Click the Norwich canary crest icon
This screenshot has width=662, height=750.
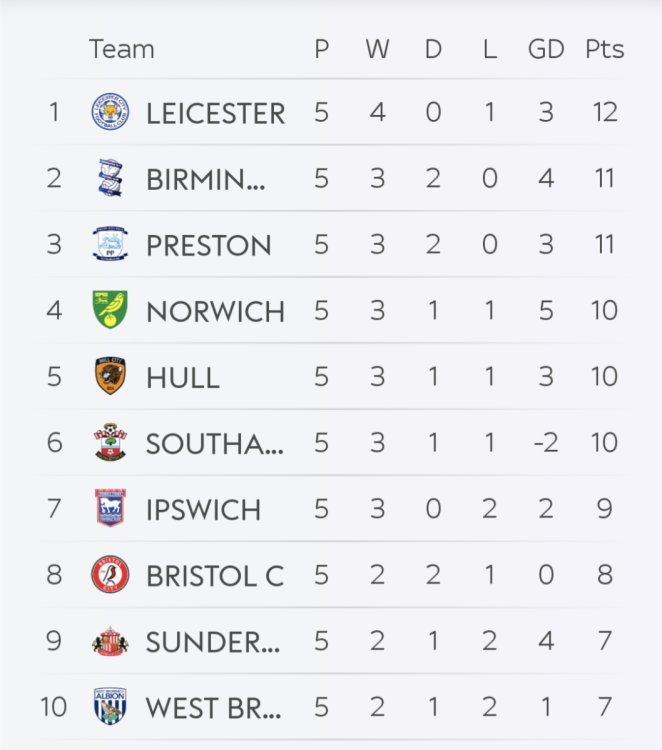[x=109, y=310]
